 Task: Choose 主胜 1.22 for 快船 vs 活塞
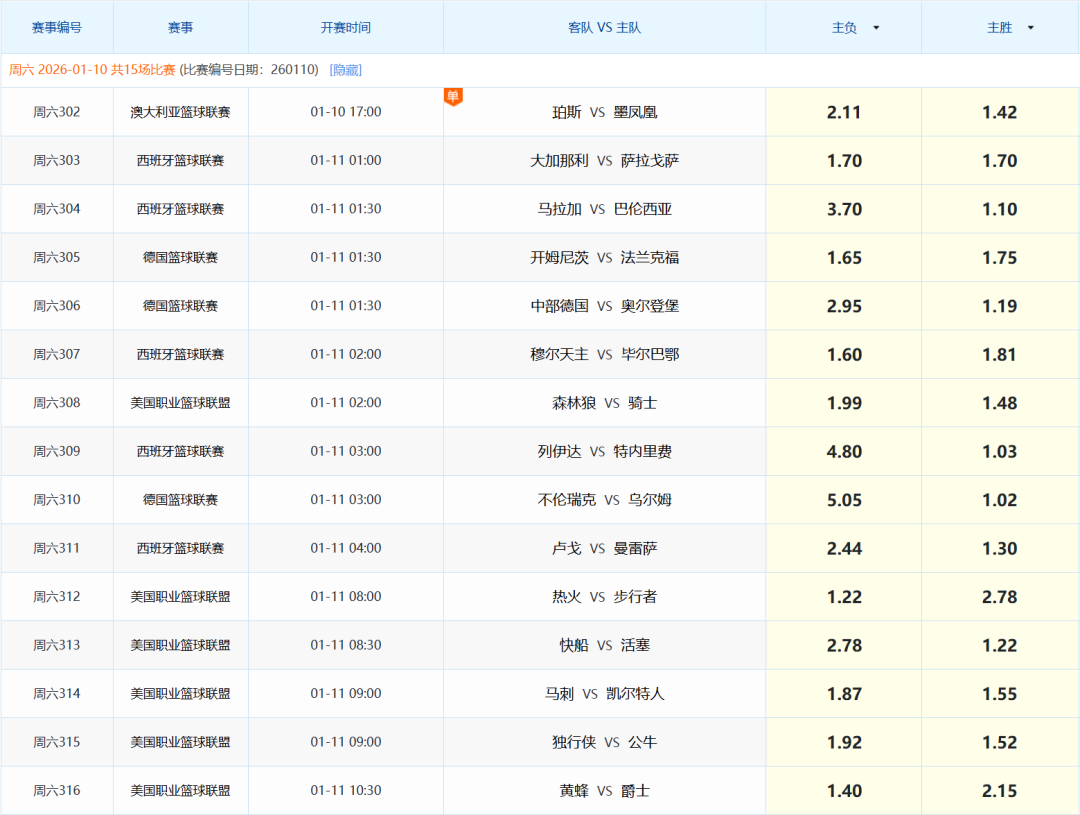(999, 646)
